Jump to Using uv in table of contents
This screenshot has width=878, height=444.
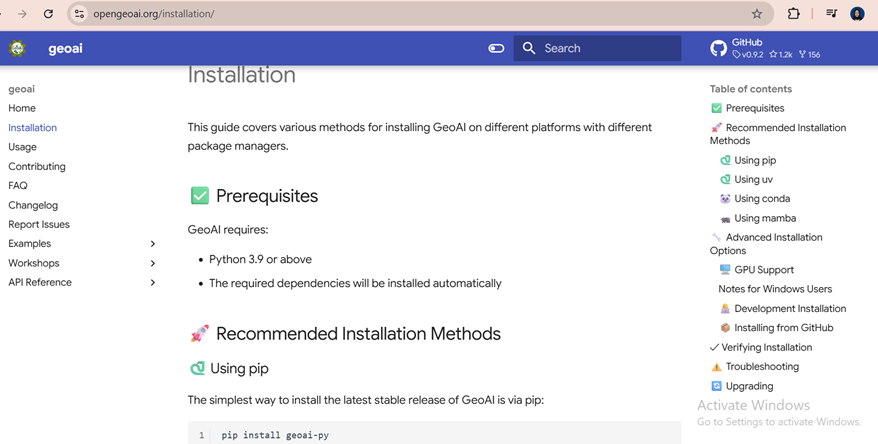tap(753, 179)
